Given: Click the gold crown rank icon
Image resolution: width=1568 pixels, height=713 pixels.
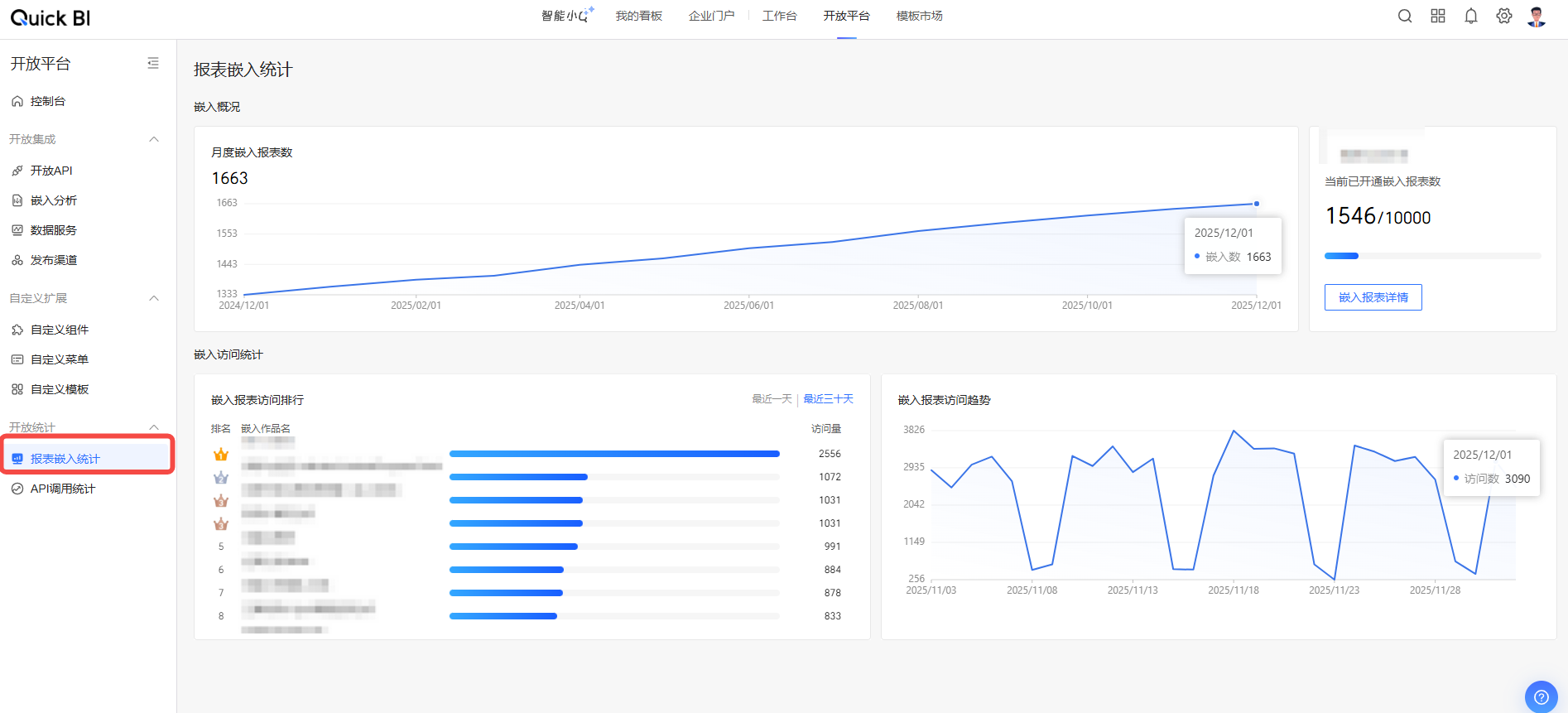Looking at the screenshot, I should click(x=221, y=454).
